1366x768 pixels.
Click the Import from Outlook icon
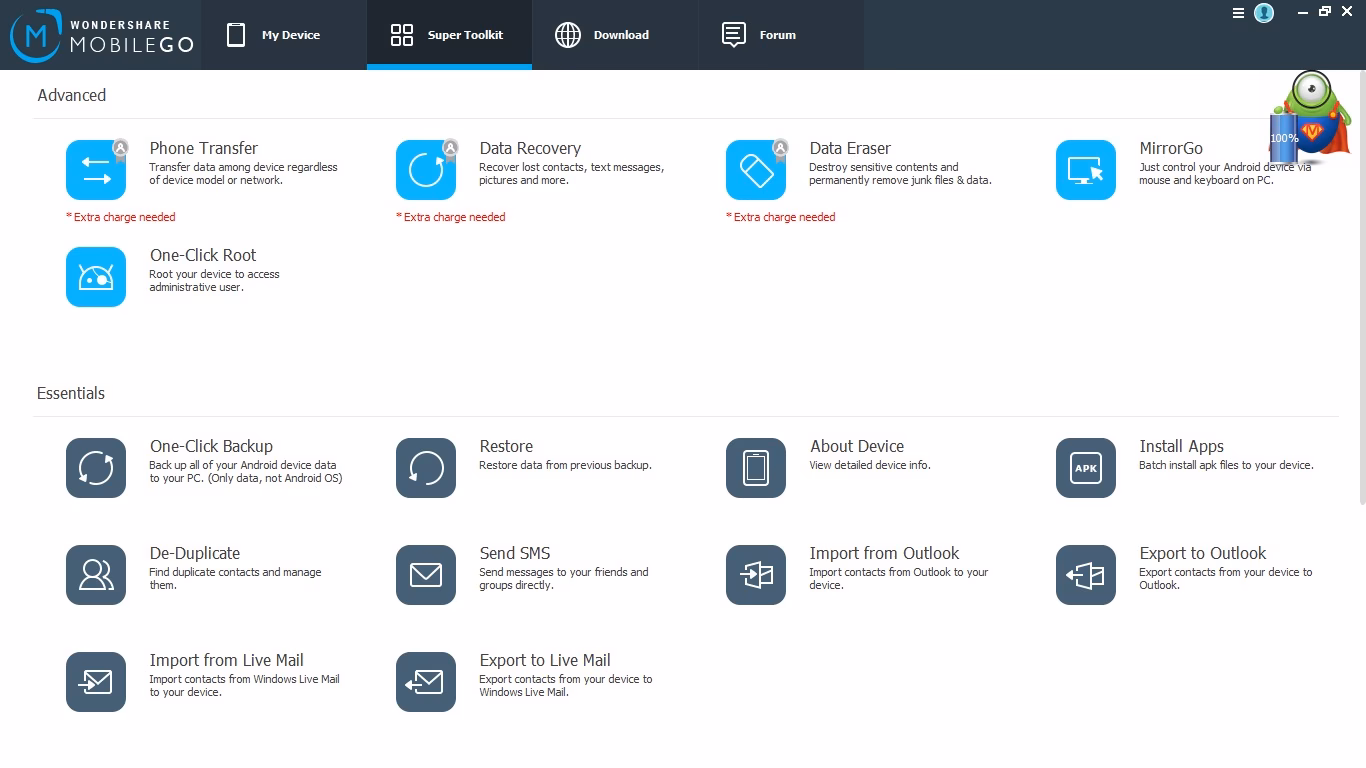pos(756,574)
